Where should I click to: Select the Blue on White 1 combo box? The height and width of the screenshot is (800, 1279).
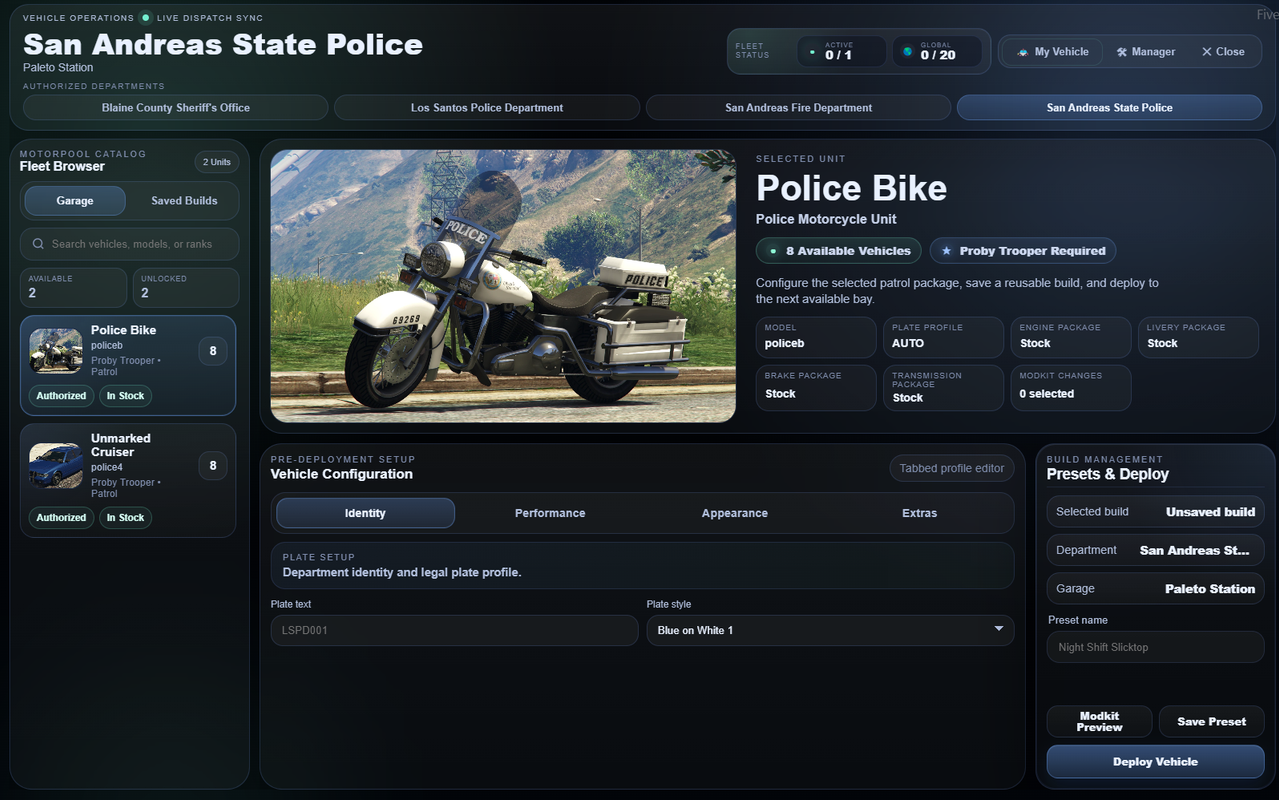point(830,630)
